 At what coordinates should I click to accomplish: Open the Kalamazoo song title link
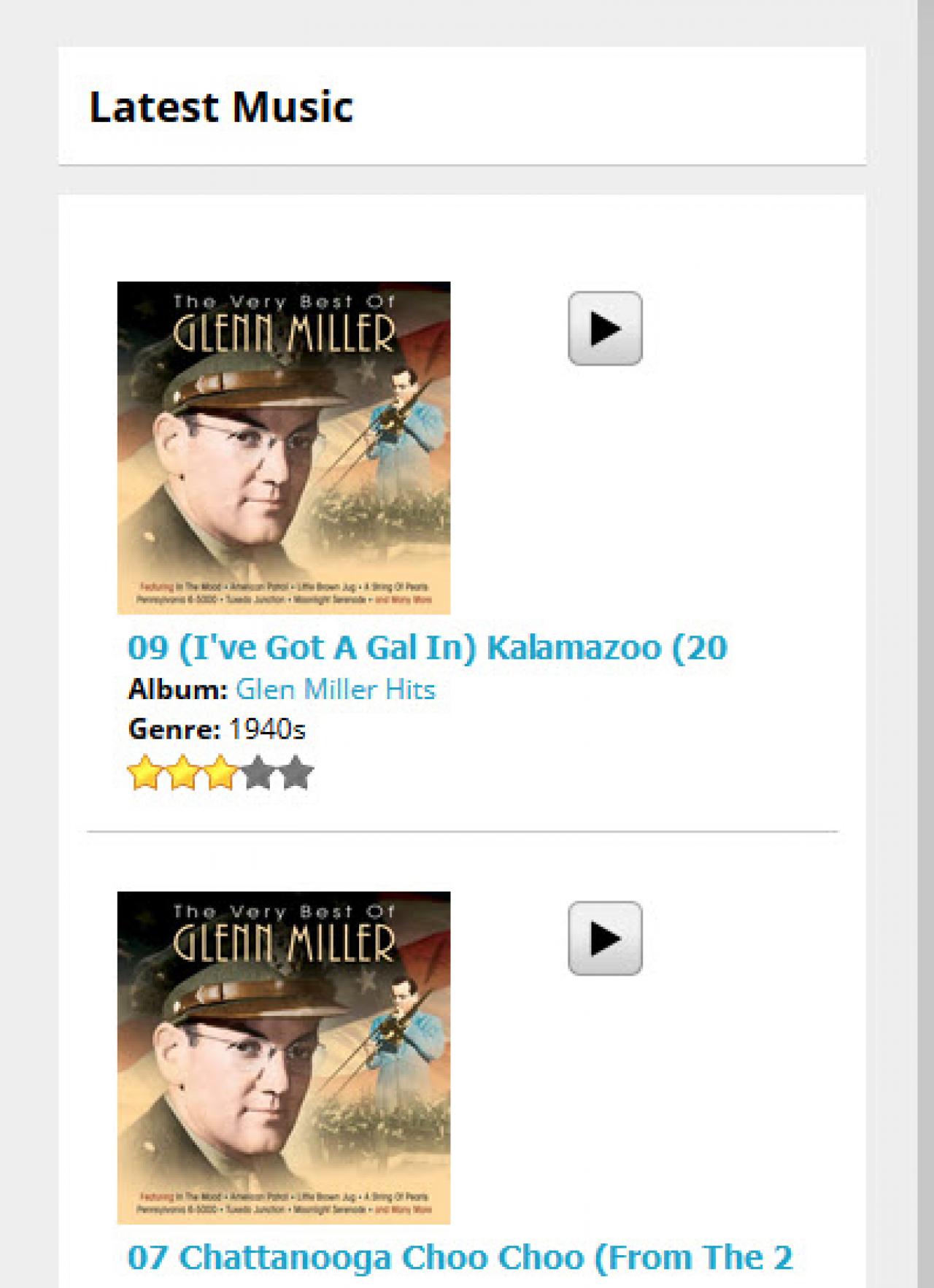428,647
